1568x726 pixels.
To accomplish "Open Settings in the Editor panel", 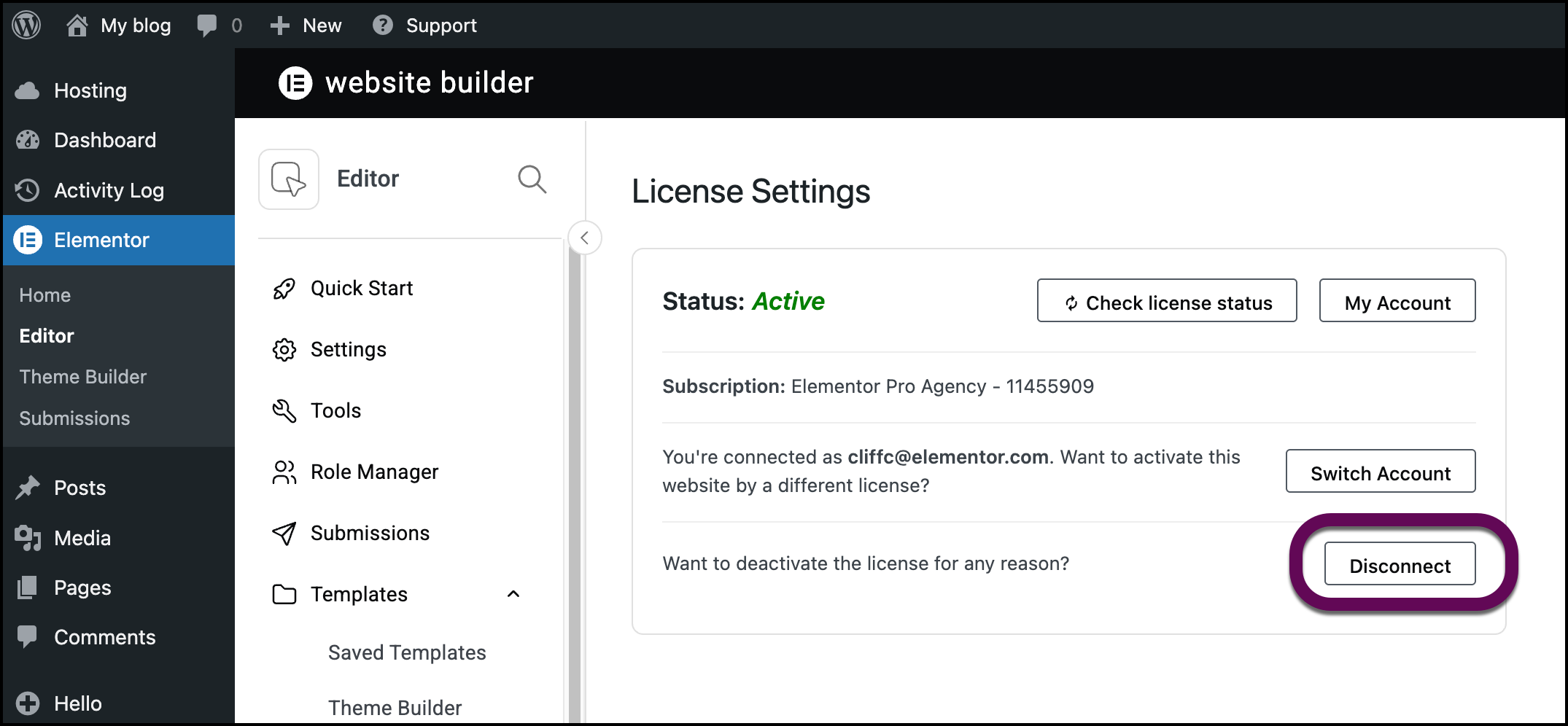I will (348, 350).
